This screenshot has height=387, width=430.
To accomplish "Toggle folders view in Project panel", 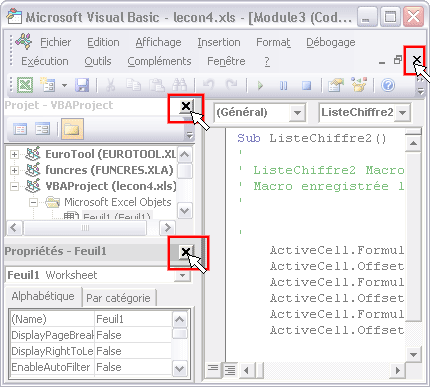I will [72, 129].
